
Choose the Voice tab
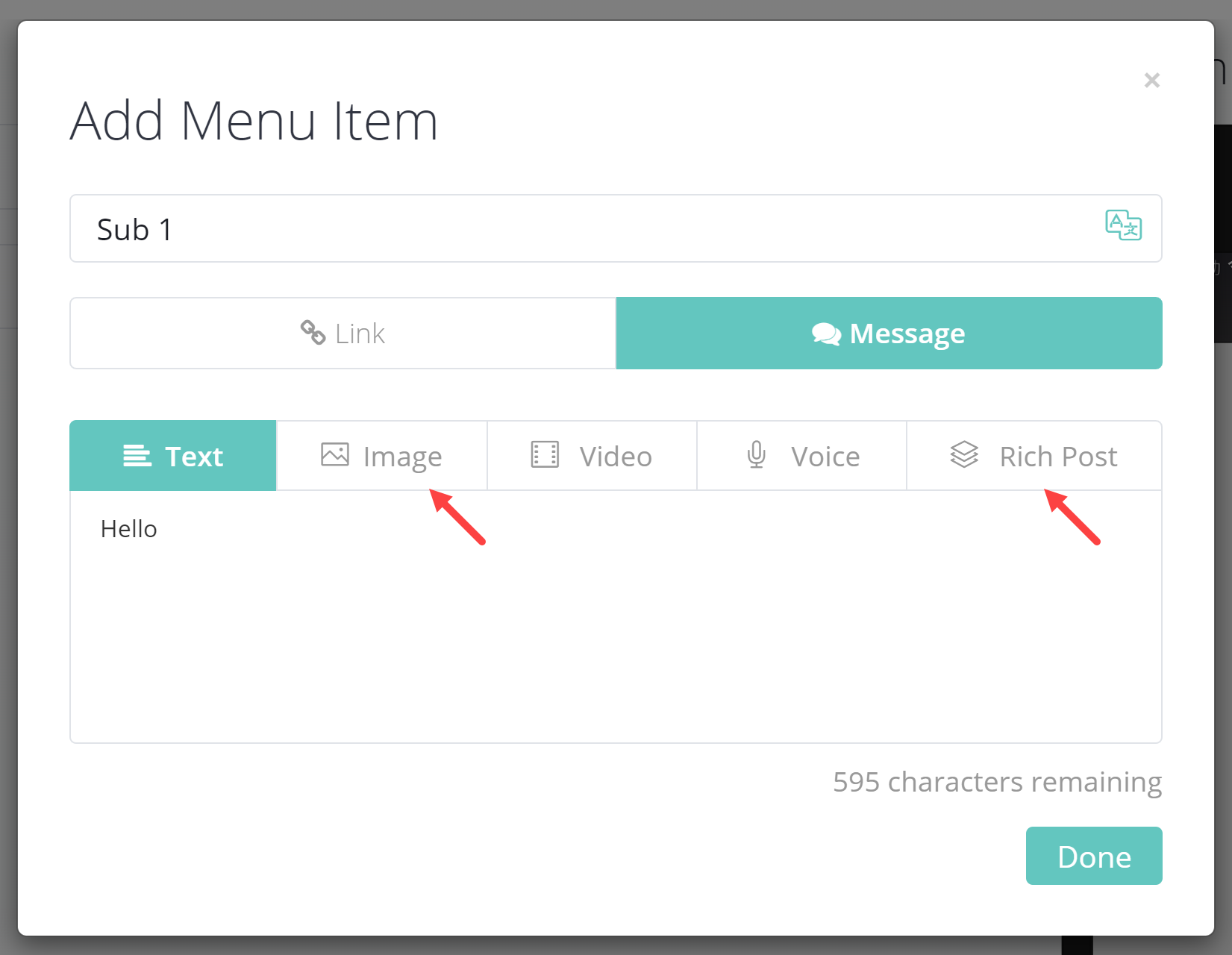coord(802,456)
